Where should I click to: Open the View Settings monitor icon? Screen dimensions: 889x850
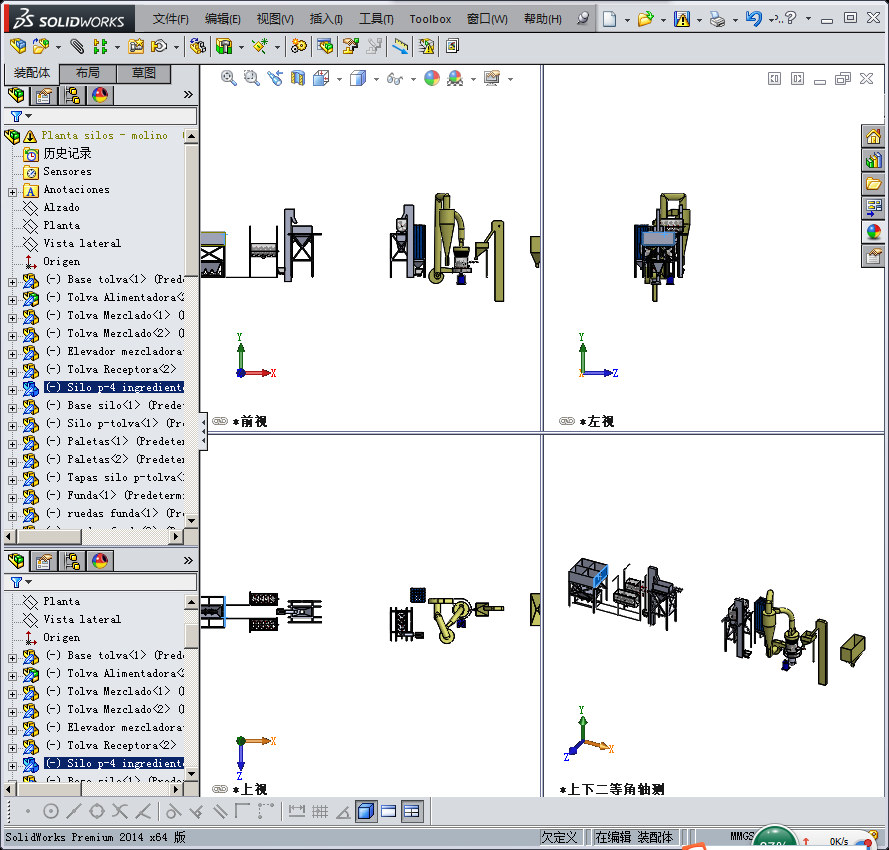pyautogui.click(x=492, y=78)
